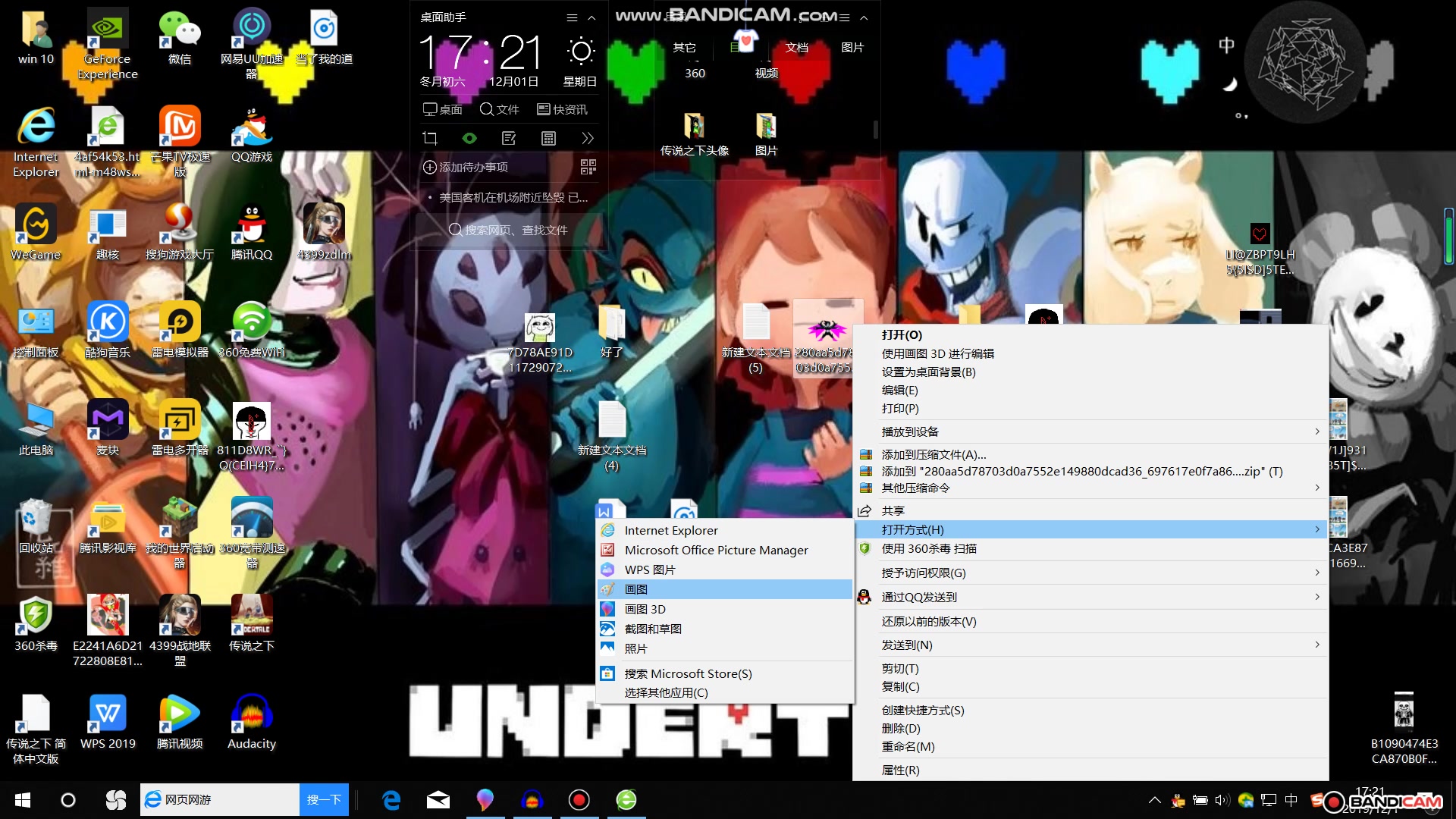The width and height of the screenshot is (1456, 819).
Task: Select 画图 3D in the Open-with submenu
Action: point(725,609)
